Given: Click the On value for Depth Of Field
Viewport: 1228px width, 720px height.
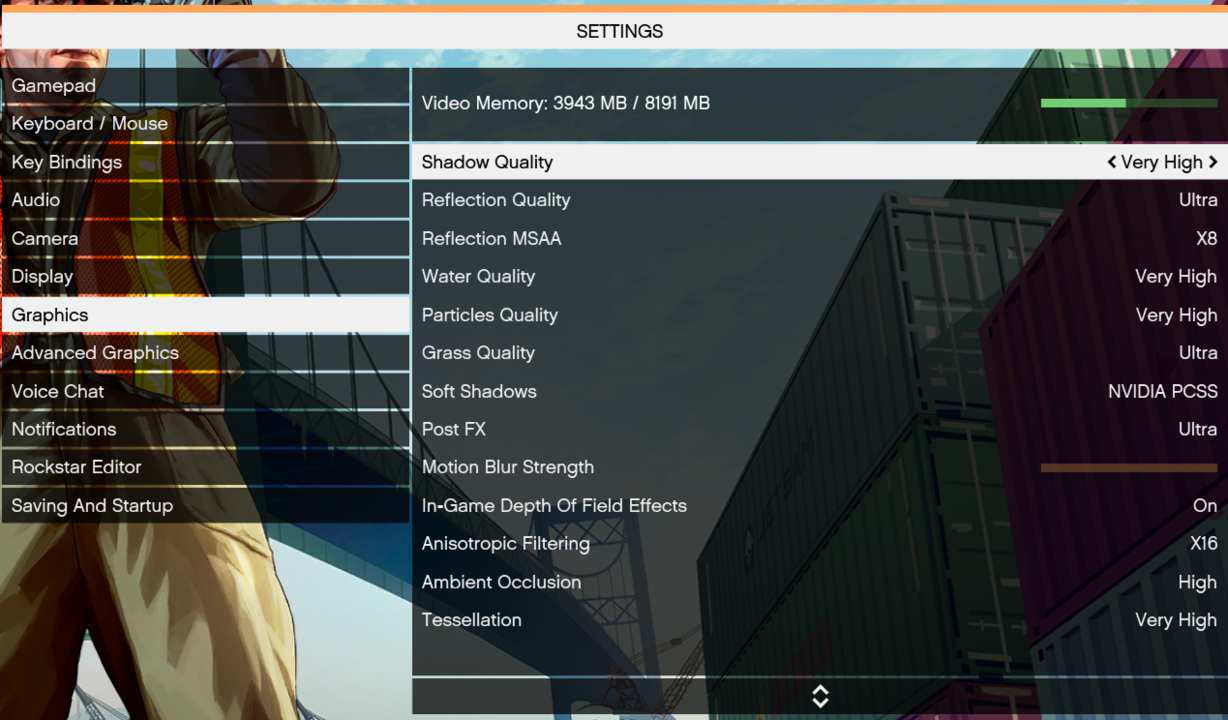Looking at the screenshot, I should [1205, 506].
